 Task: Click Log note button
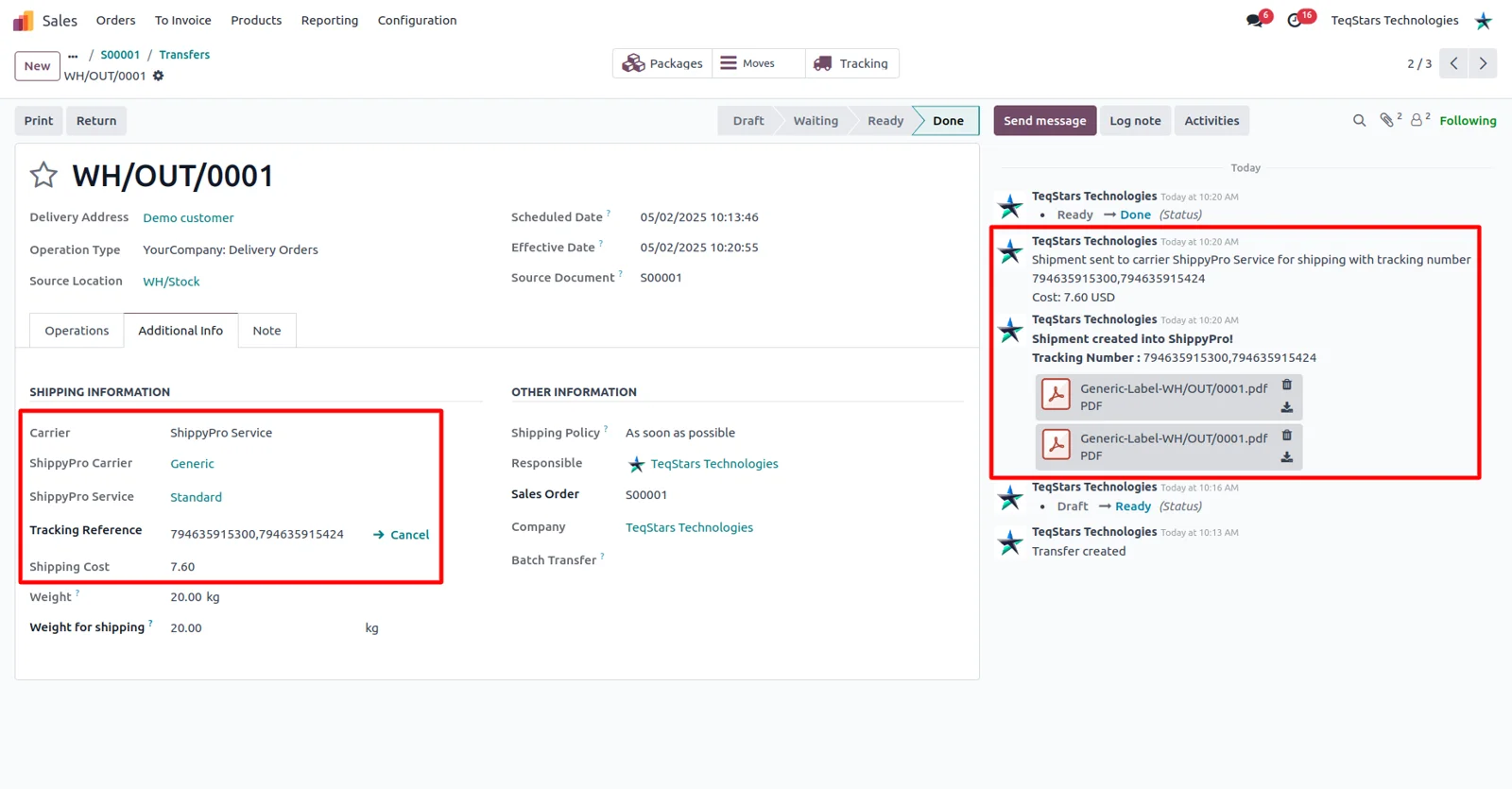coord(1135,121)
